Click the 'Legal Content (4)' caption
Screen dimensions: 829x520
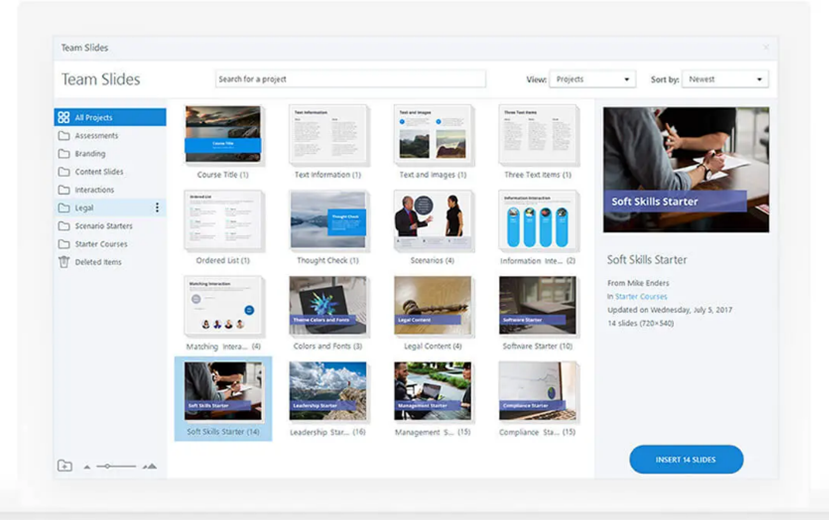[432, 346]
